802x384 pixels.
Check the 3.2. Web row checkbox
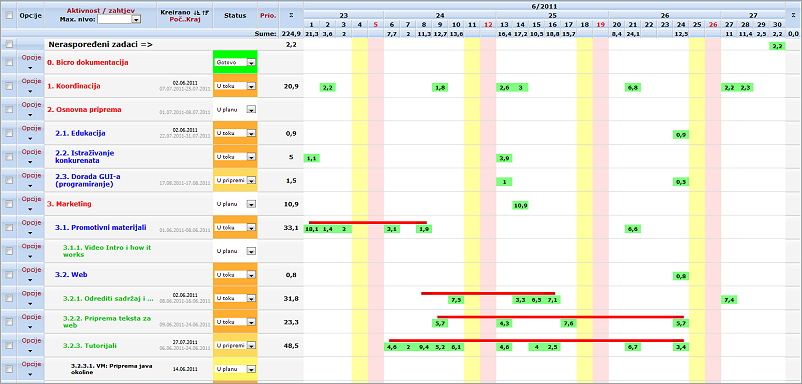click(8, 275)
